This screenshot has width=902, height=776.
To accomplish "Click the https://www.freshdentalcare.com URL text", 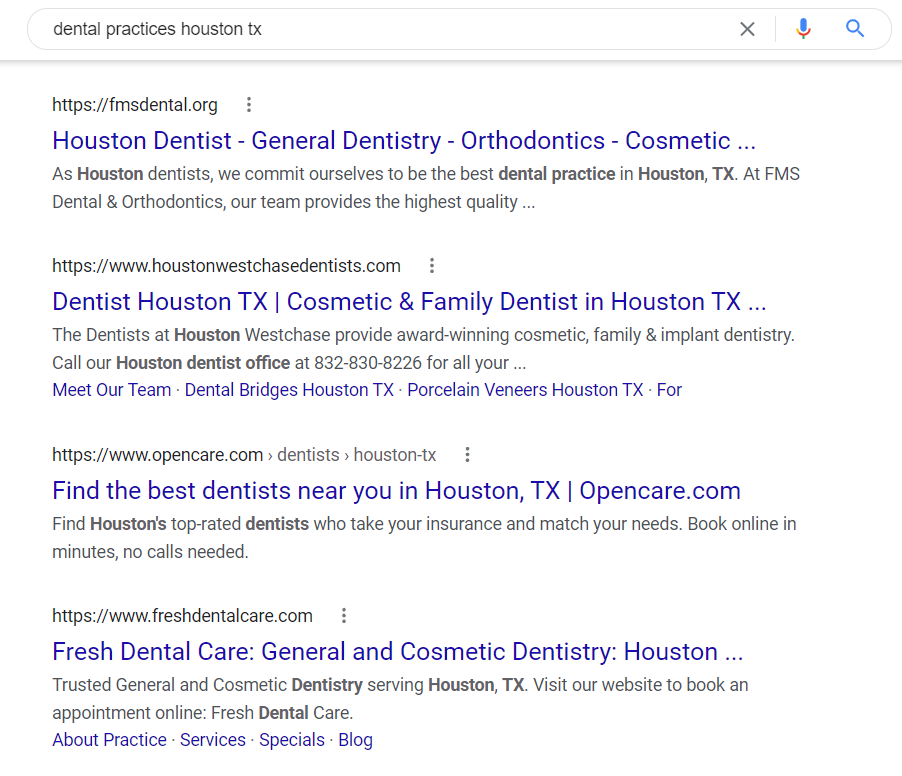I will [182, 616].
